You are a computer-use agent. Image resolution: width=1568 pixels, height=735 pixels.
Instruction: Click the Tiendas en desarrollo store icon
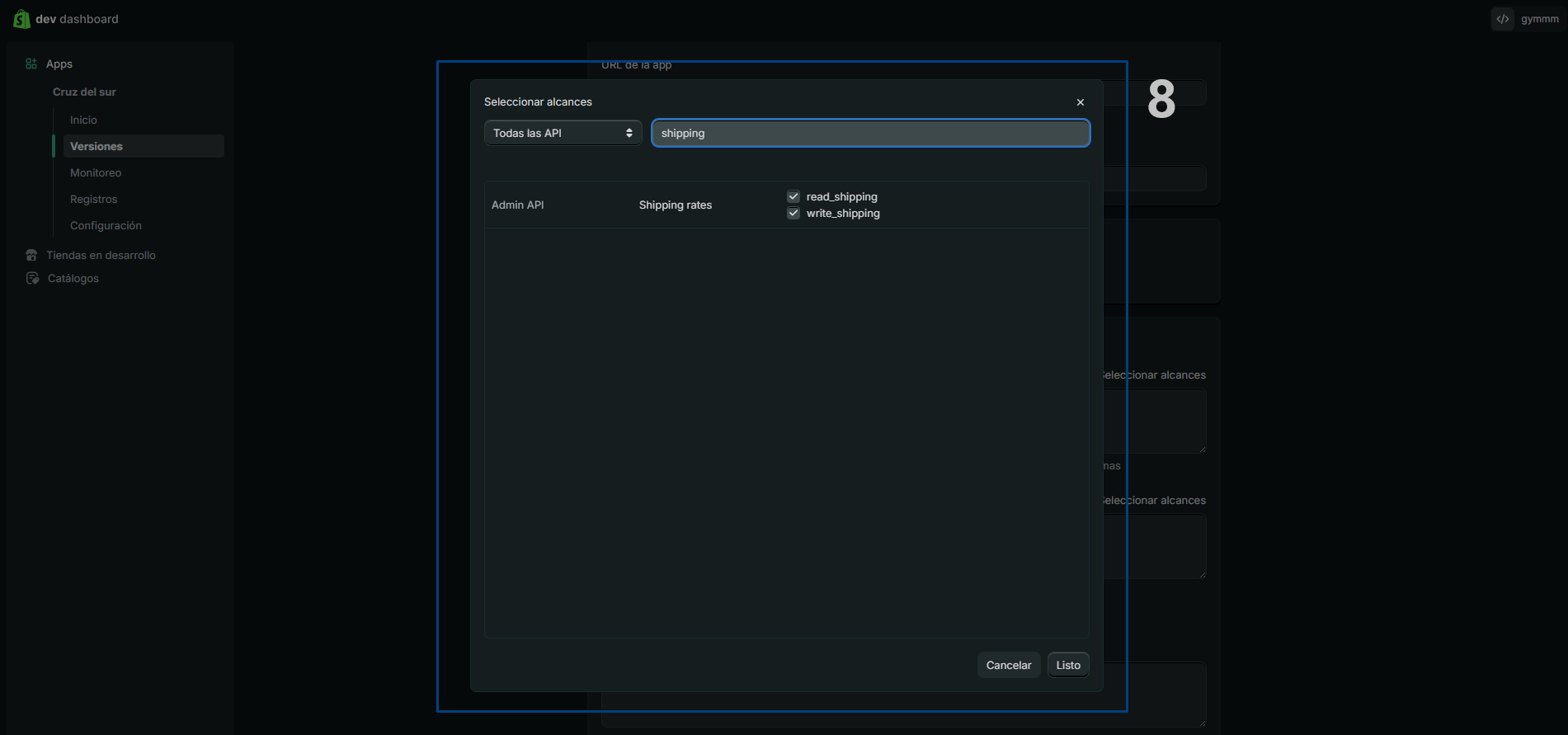click(31, 256)
